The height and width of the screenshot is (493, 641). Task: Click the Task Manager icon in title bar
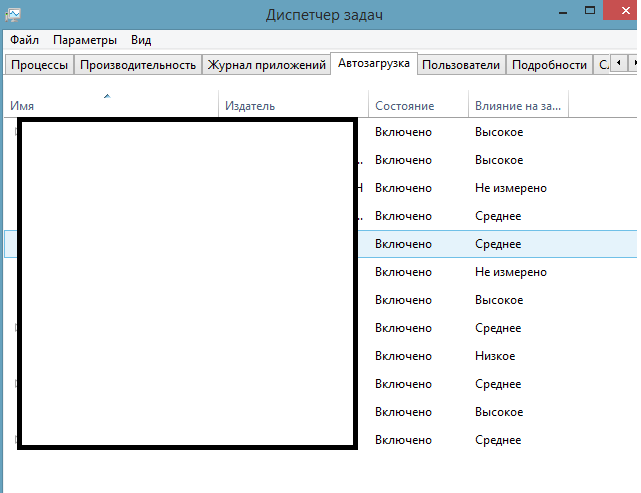[x=13, y=15]
